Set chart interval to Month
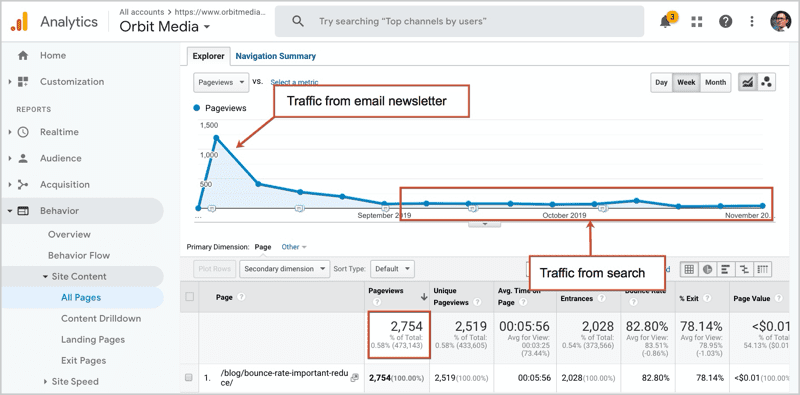 click(x=715, y=82)
